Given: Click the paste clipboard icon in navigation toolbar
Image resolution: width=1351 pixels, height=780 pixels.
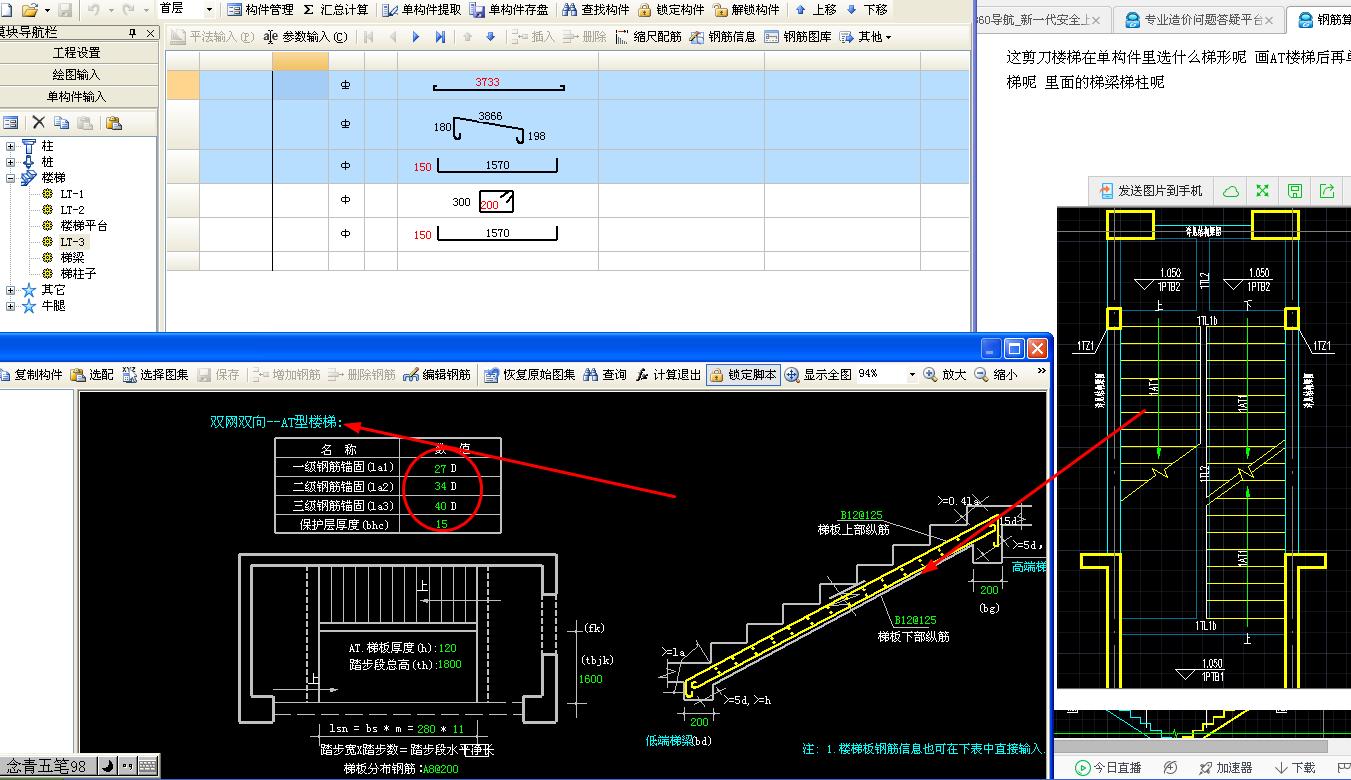Looking at the screenshot, I should coord(113,123).
